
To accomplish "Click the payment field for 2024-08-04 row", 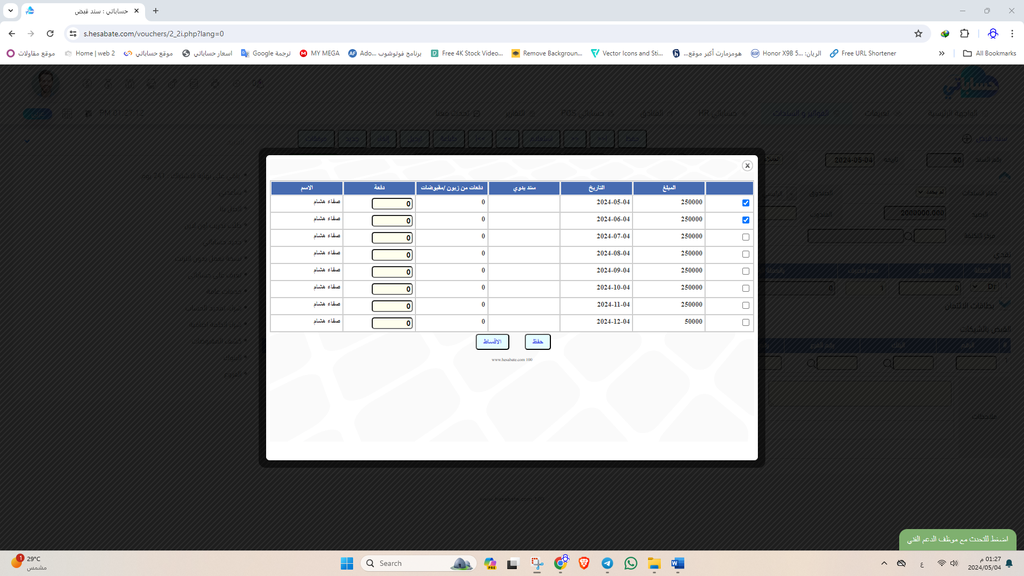I will click(x=392, y=255).
